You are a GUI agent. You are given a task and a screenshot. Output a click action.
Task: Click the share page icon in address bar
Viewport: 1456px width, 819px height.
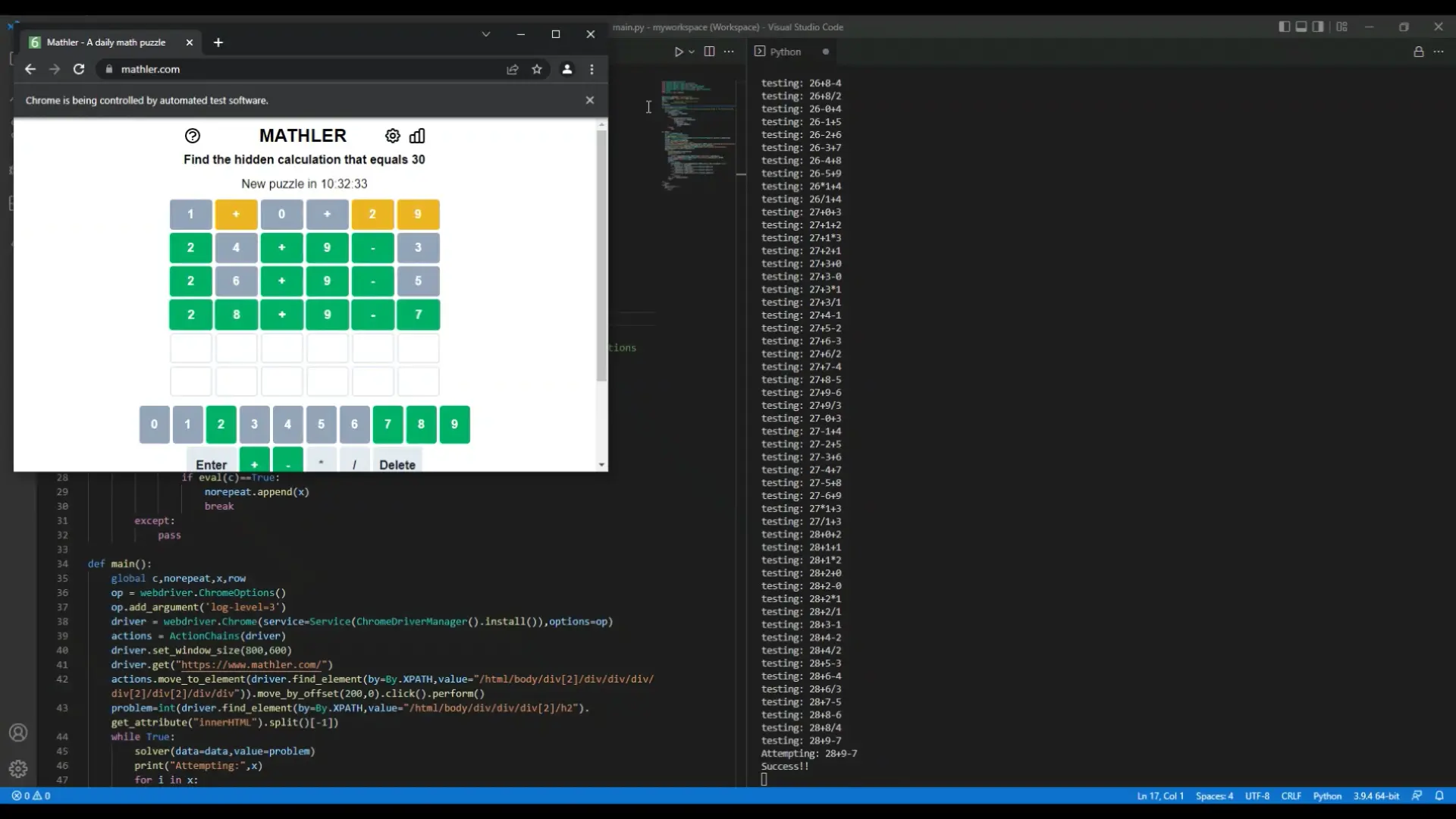(x=513, y=69)
